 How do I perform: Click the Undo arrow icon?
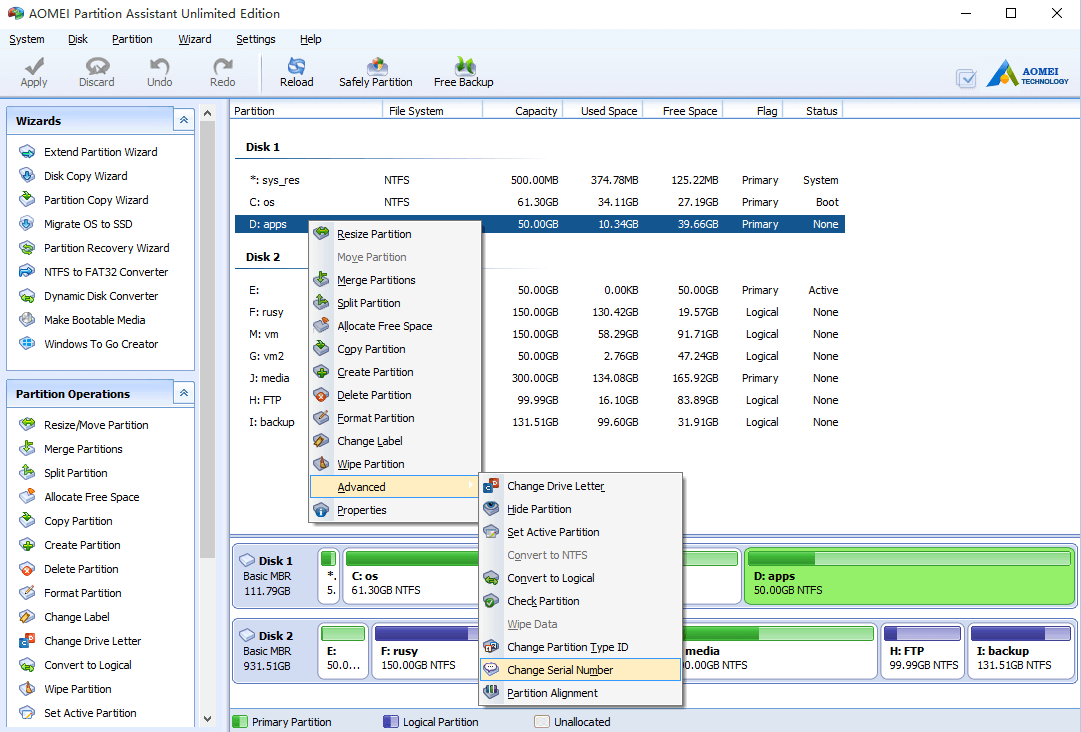(159, 66)
